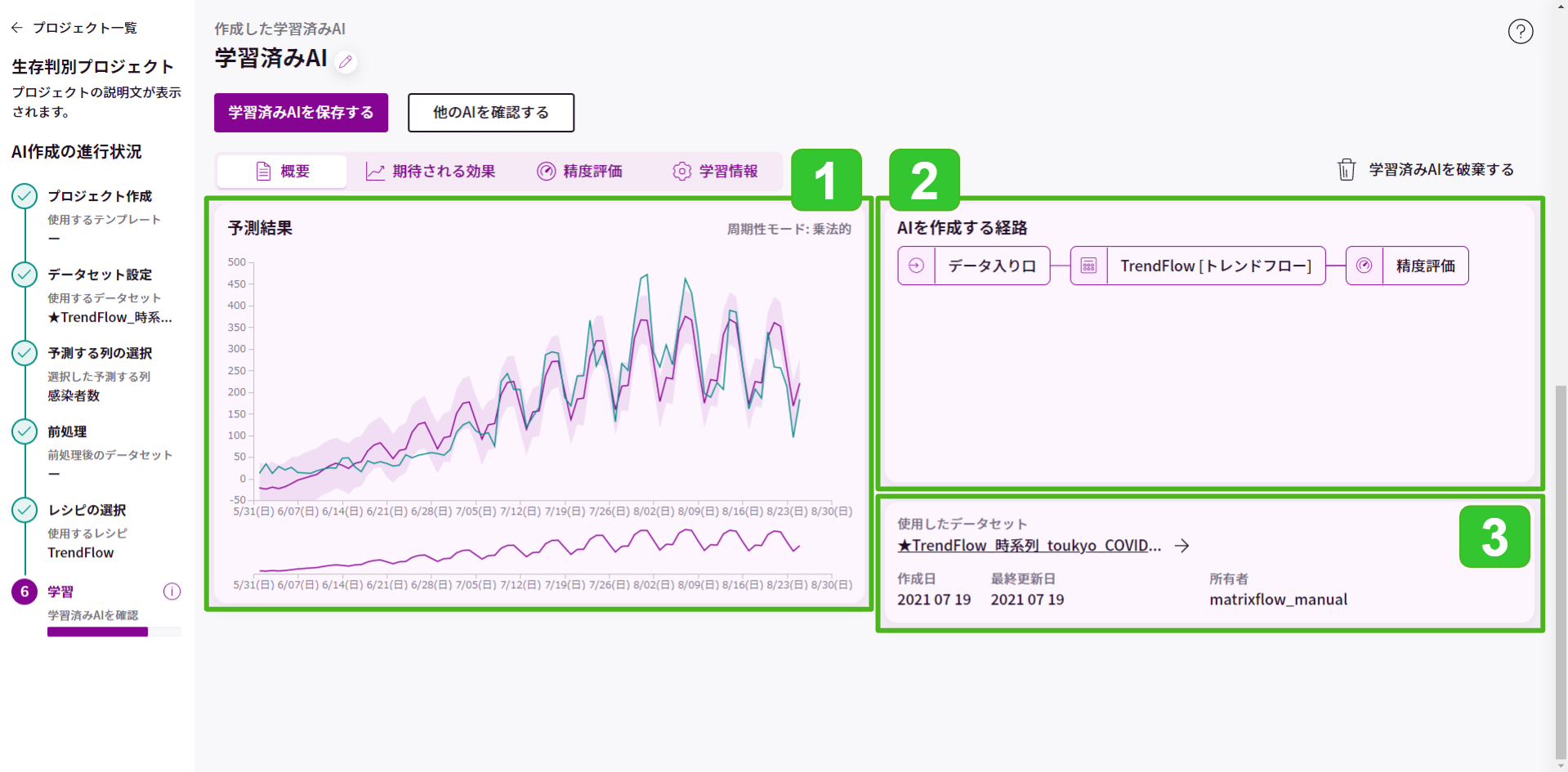This screenshot has width=1568, height=772.
Task: Open the dataset via the arrow icon
Action: coord(1182,546)
